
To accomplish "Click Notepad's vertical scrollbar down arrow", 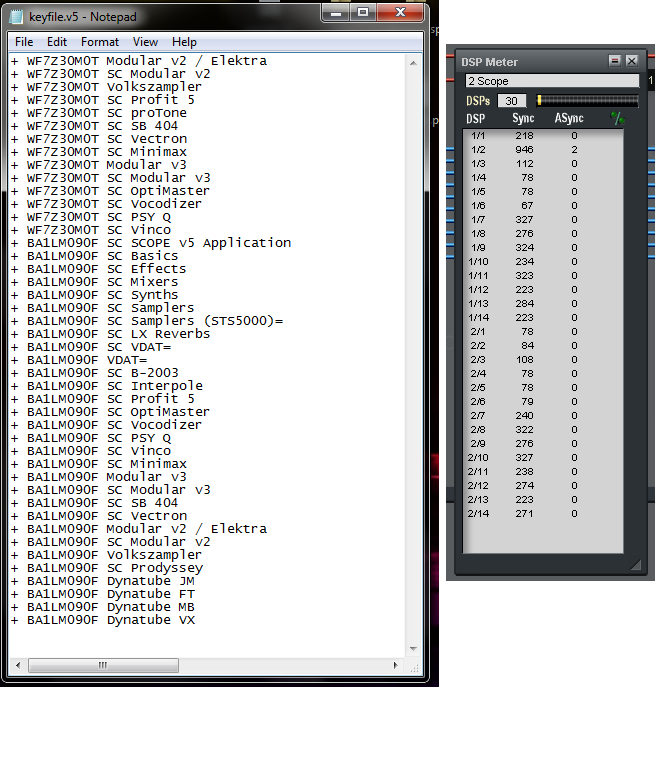I will (414, 649).
